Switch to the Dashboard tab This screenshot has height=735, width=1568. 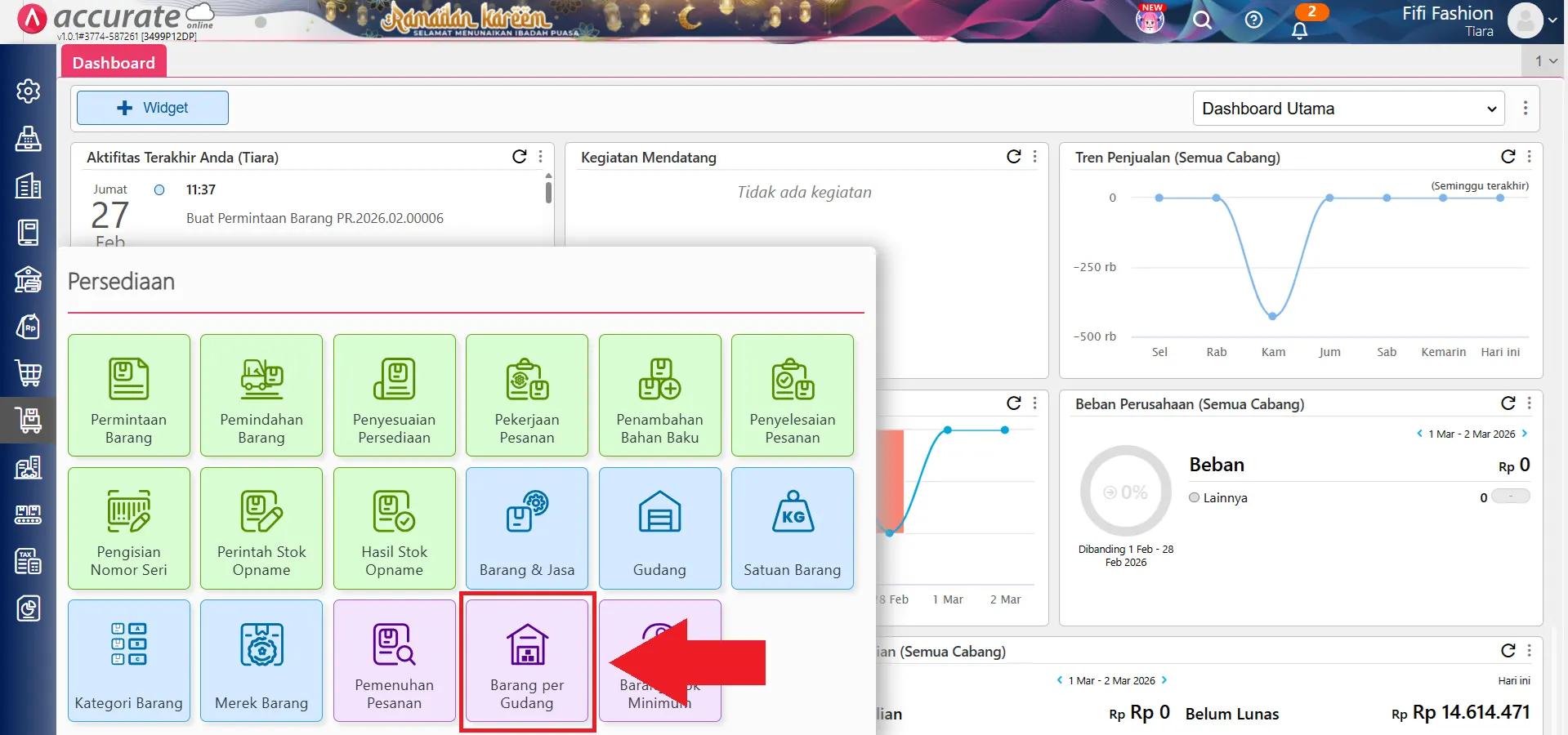[114, 63]
